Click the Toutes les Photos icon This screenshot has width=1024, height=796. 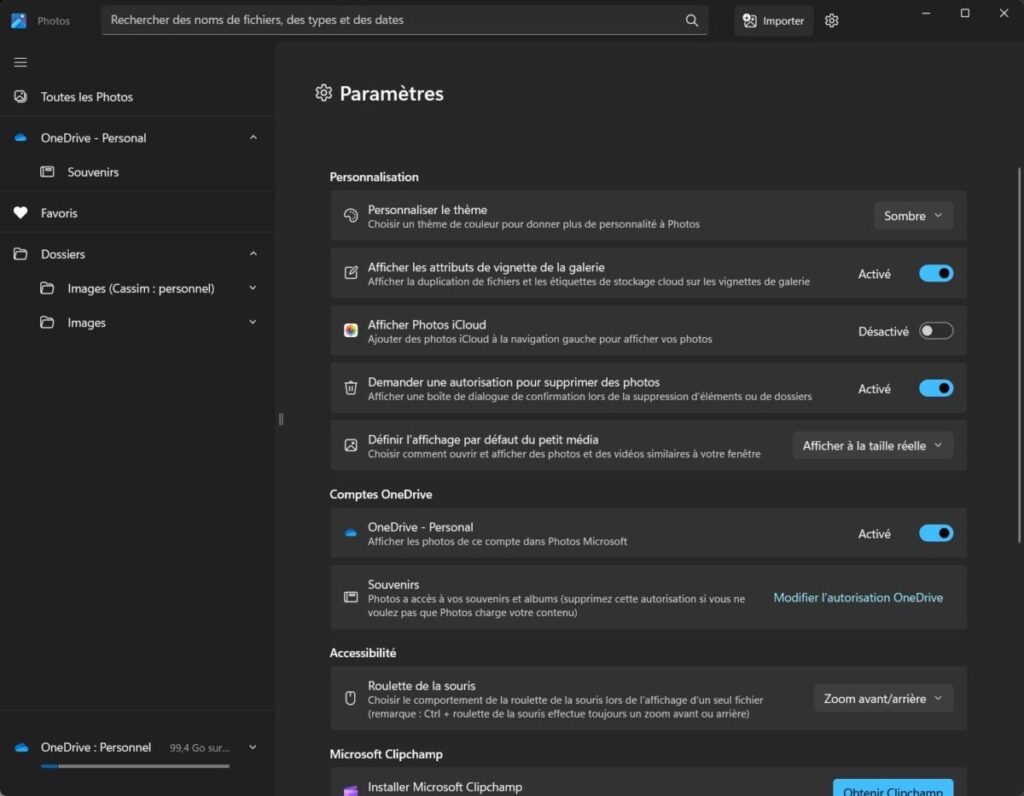point(20,97)
